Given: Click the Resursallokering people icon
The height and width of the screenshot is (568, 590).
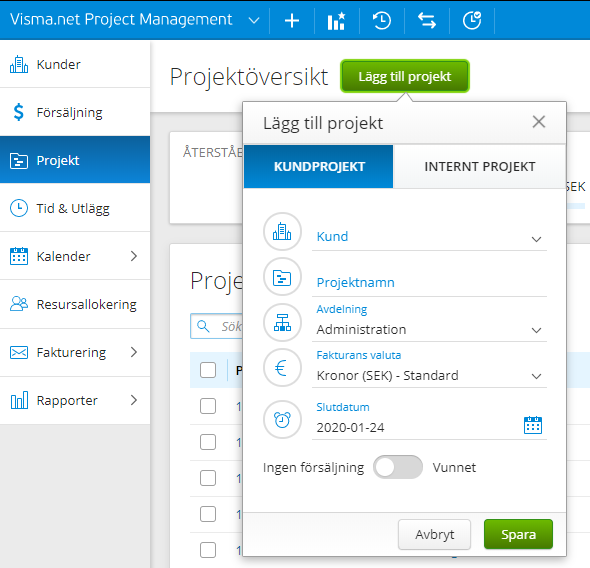Looking at the screenshot, I should [19, 304].
